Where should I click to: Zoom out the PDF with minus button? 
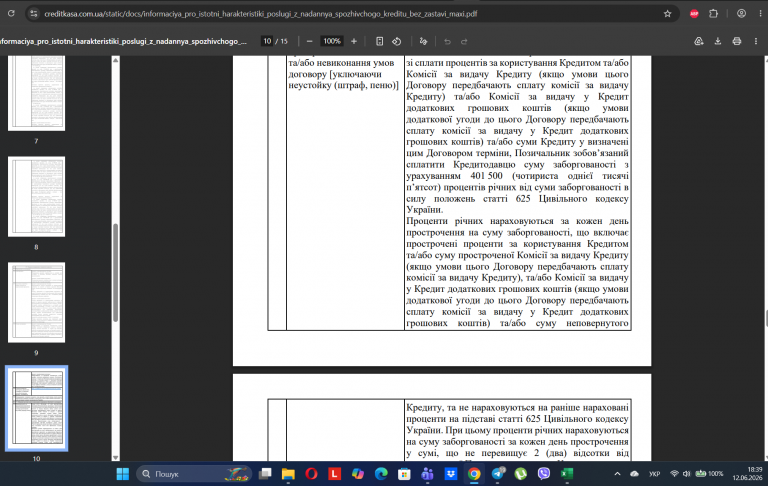(310, 41)
